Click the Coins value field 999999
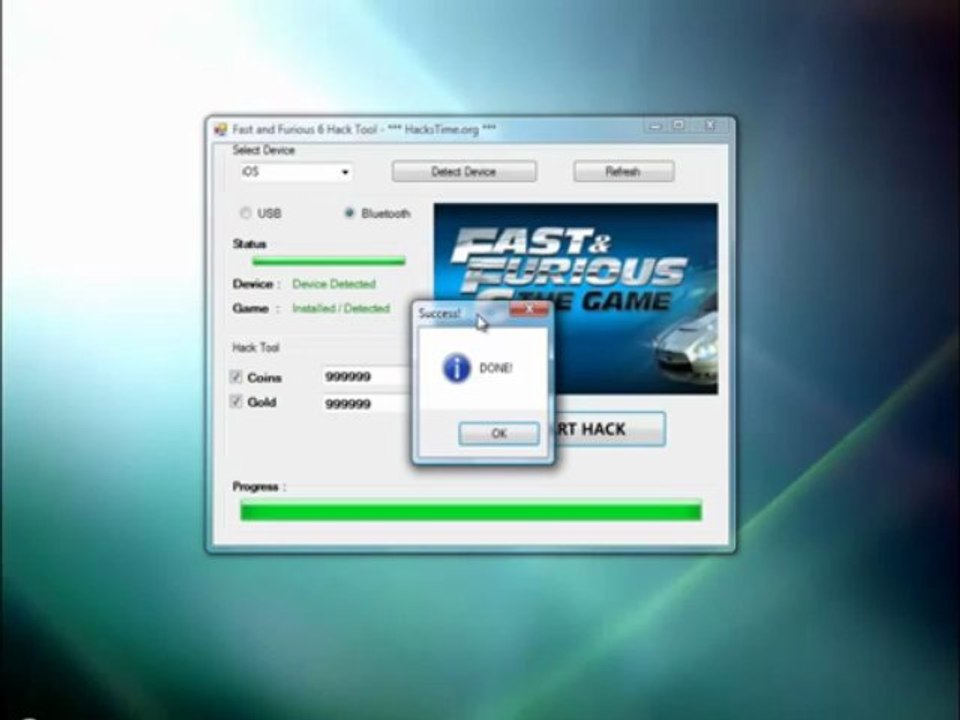Image resolution: width=960 pixels, height=720 pixels. (x=367, y=377)
